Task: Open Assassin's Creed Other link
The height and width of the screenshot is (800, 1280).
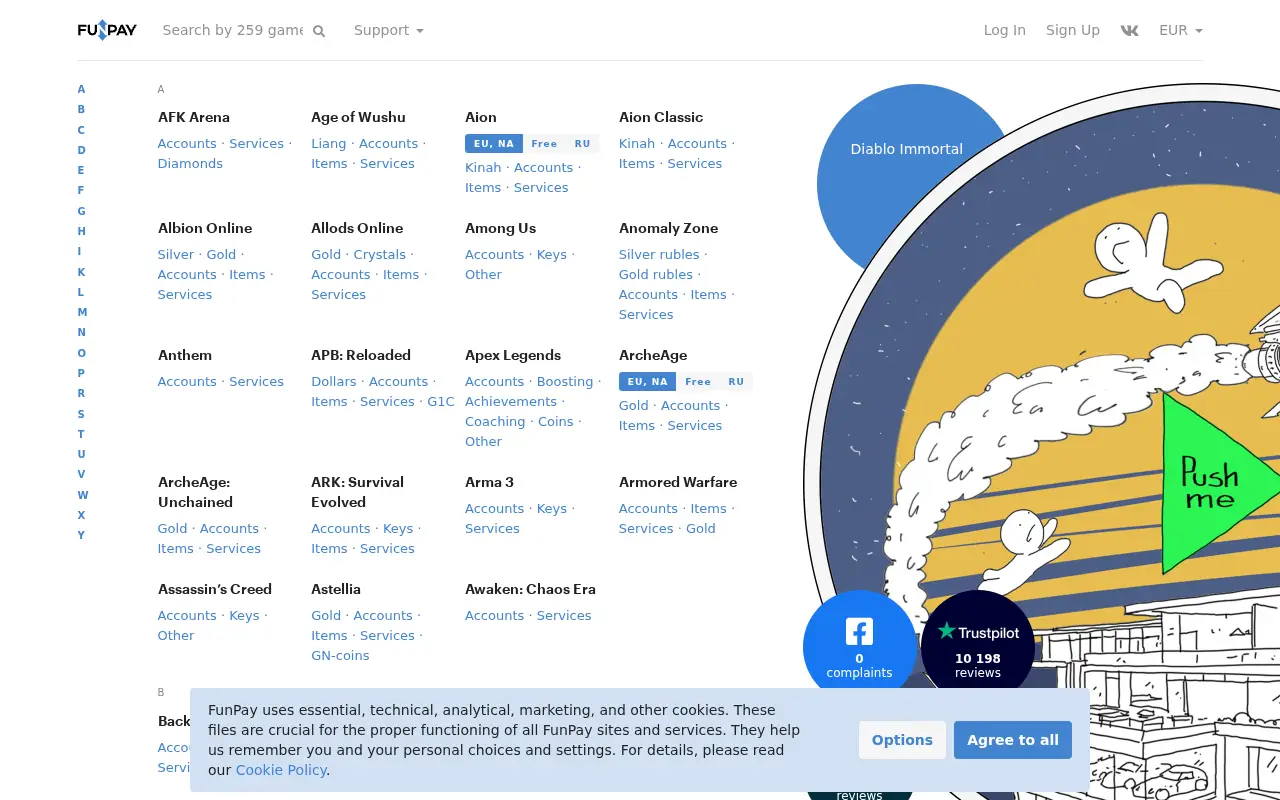Action: click(176, 635)
